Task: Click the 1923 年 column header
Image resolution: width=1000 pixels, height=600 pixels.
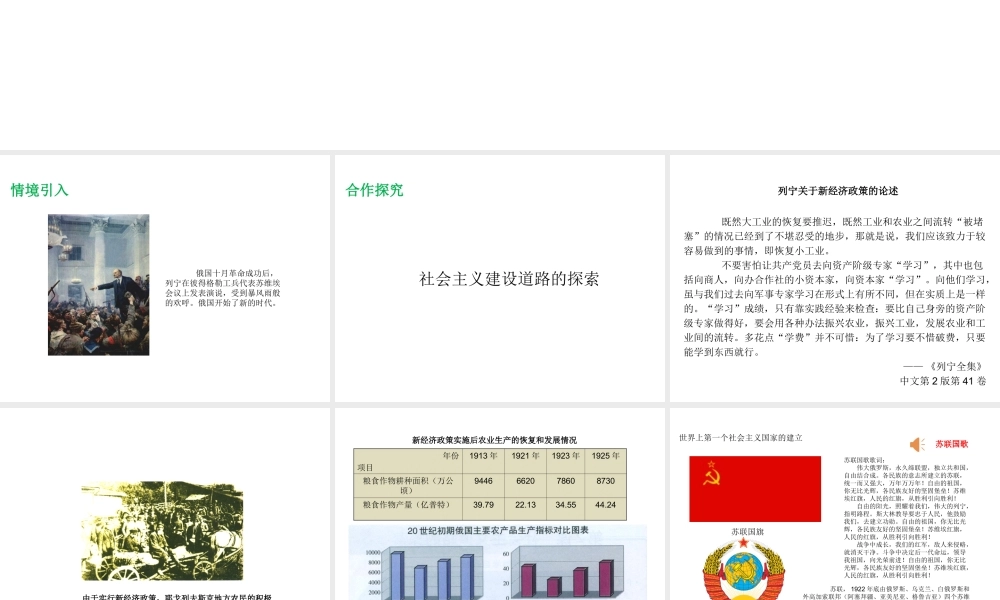Action: (x=566, y=456)
